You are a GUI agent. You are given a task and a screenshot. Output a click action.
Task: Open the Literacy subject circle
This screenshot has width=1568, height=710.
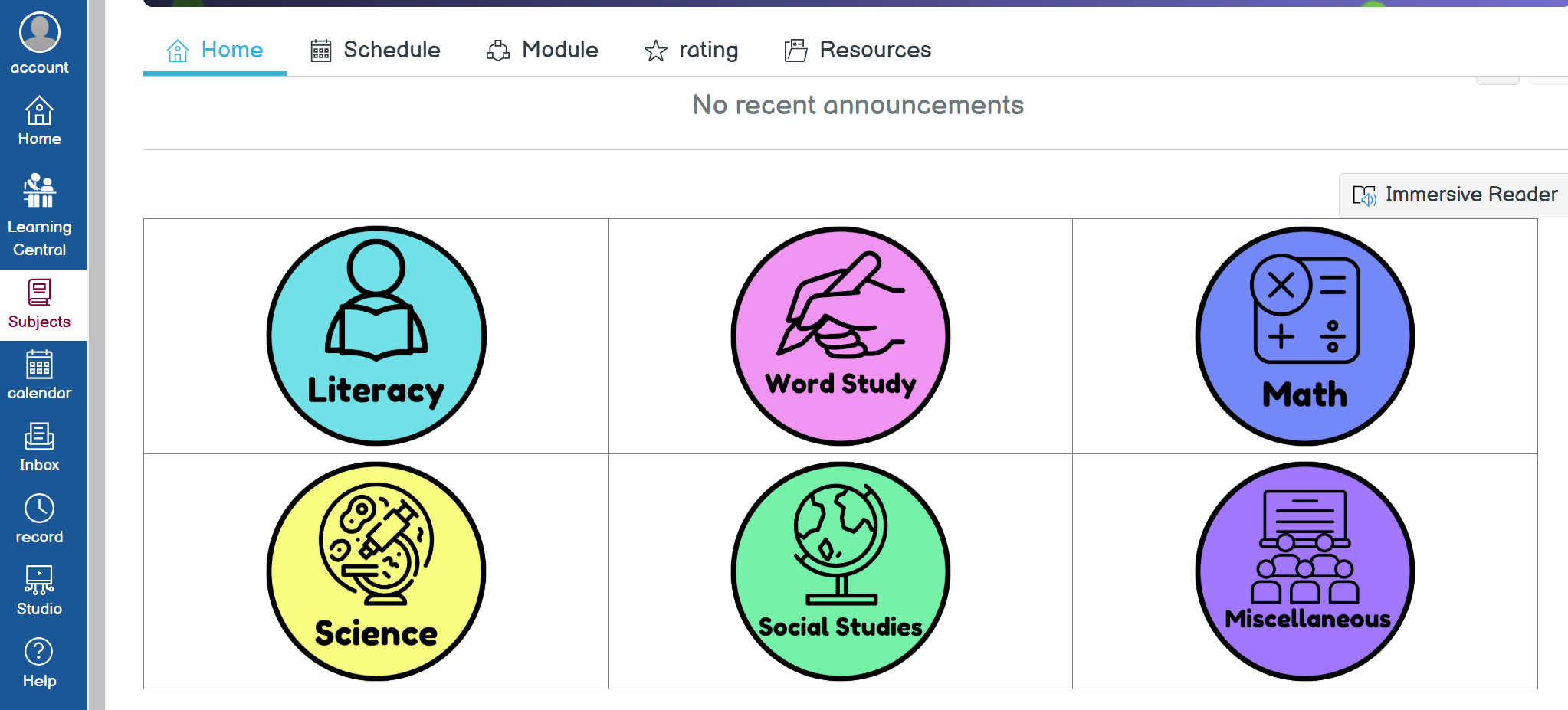[x=376, y=335]
